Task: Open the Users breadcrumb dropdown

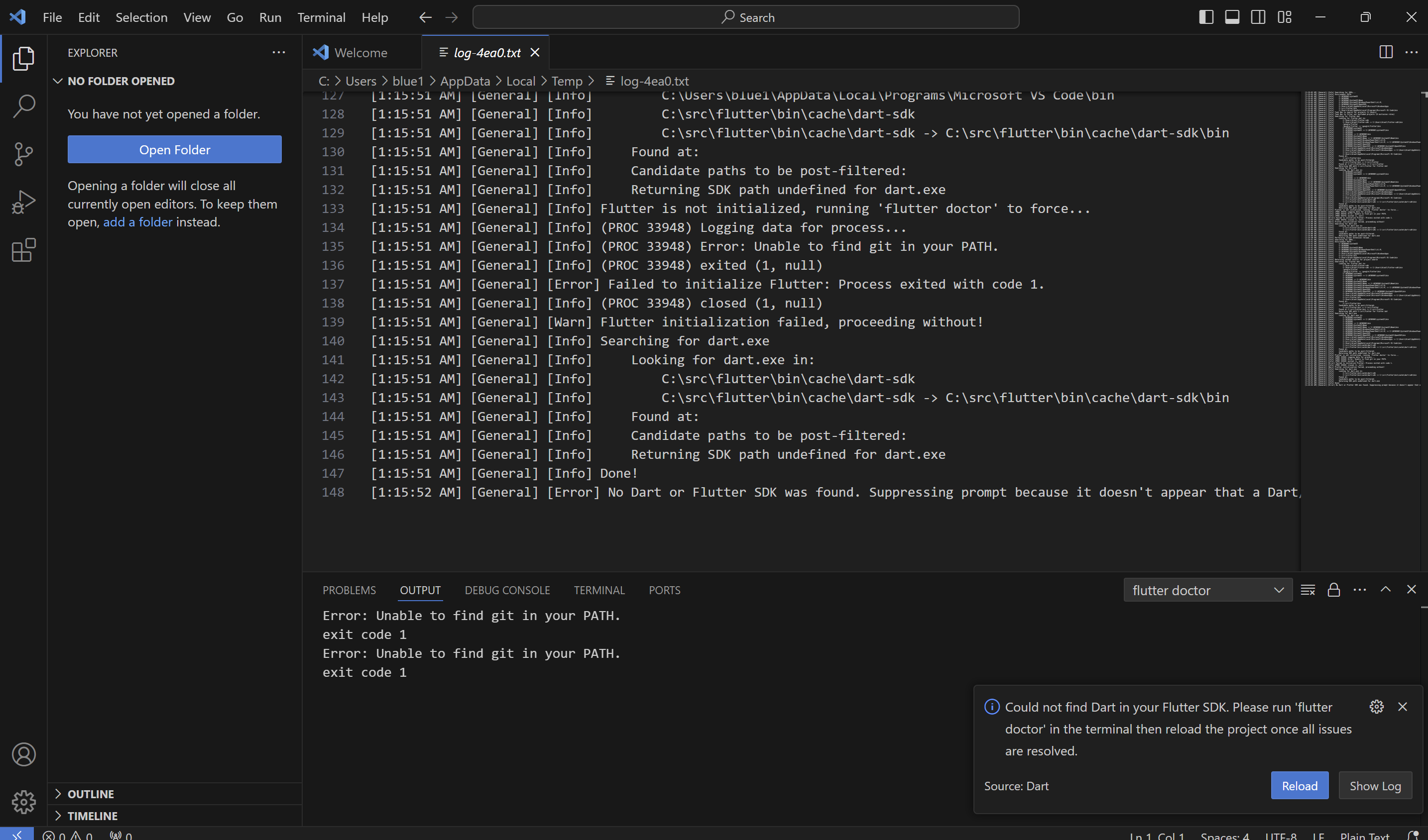Action: [x=360, y=81]
